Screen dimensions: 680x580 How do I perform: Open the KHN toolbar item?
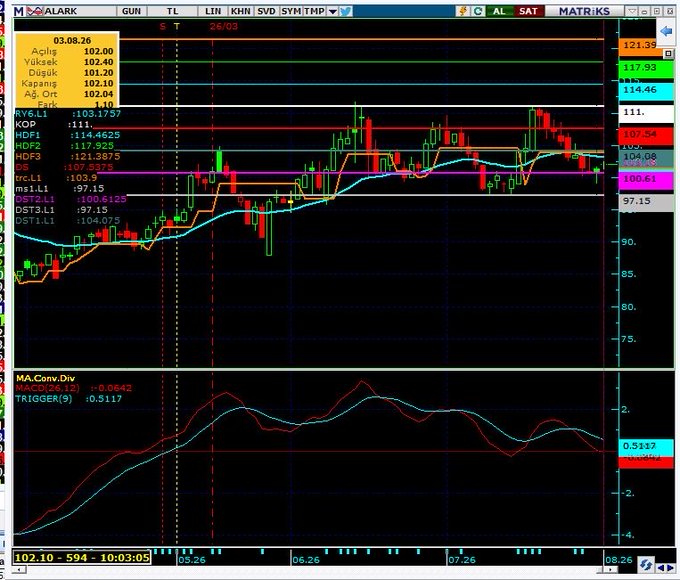pyautogui.click(x=241, y=11)
